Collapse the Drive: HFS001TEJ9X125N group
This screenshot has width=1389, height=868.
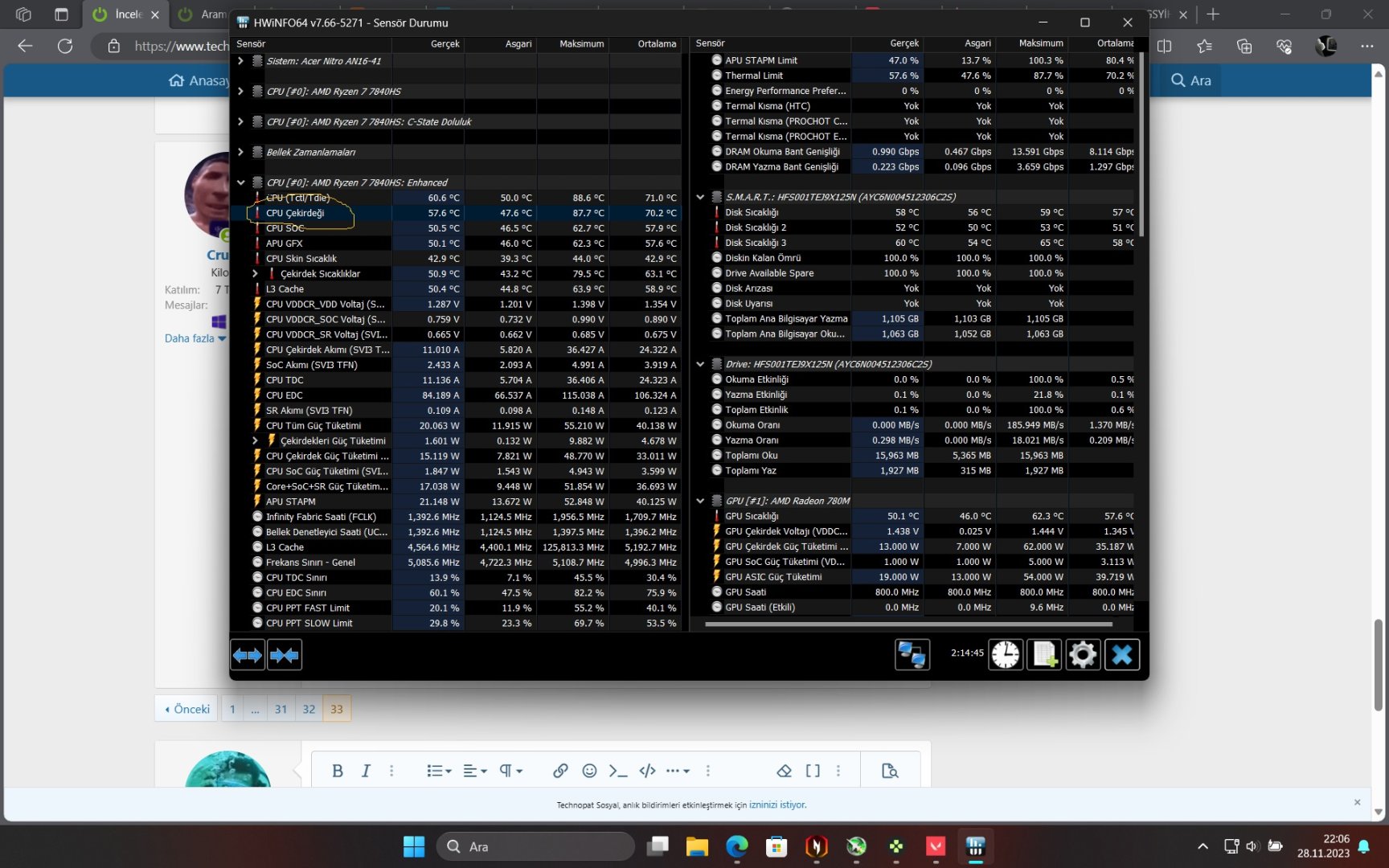coord(700,364)
